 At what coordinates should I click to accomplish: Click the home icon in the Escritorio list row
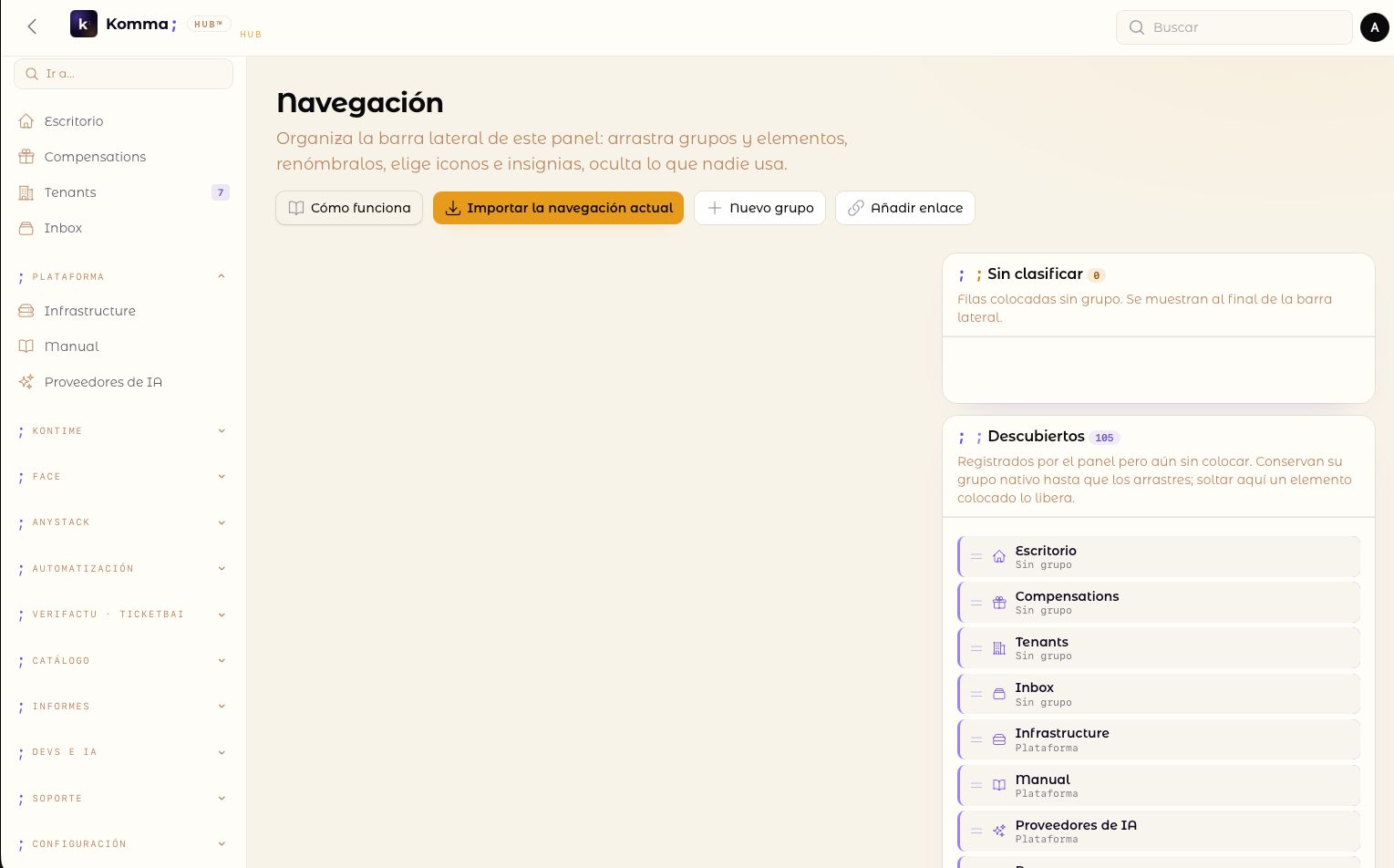coord(999,556)
